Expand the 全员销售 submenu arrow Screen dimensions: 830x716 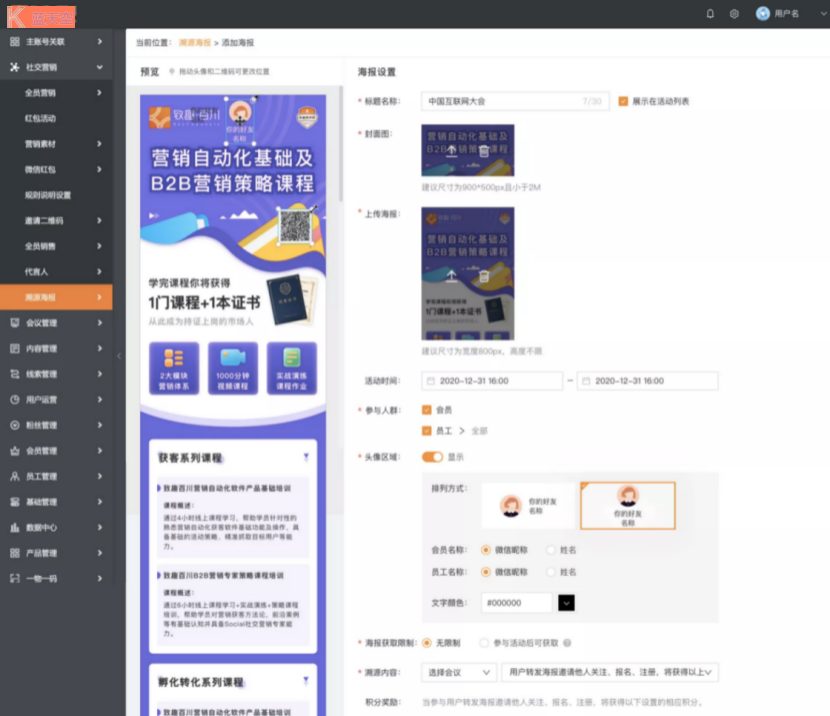coord(99,246)
